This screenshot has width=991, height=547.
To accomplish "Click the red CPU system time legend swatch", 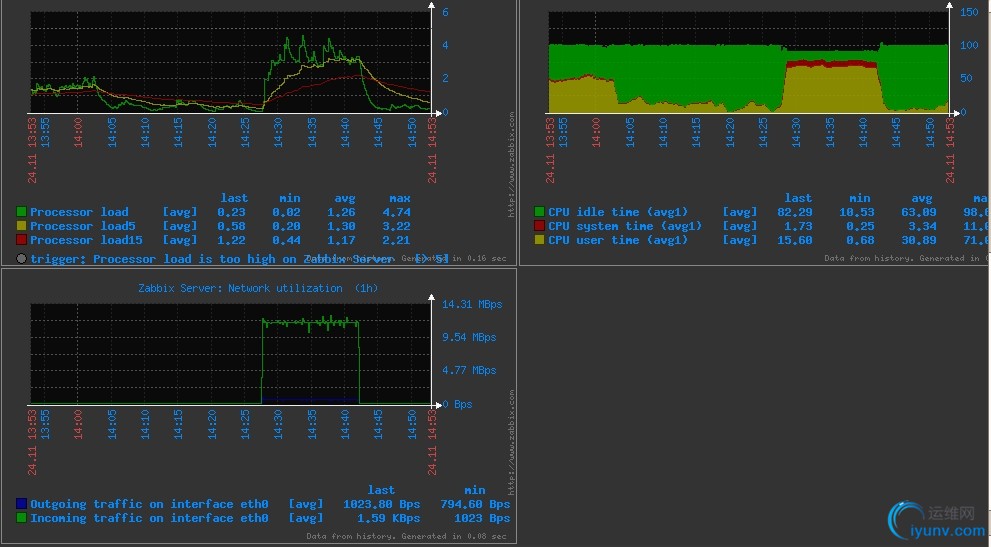I will coord(539,226).
